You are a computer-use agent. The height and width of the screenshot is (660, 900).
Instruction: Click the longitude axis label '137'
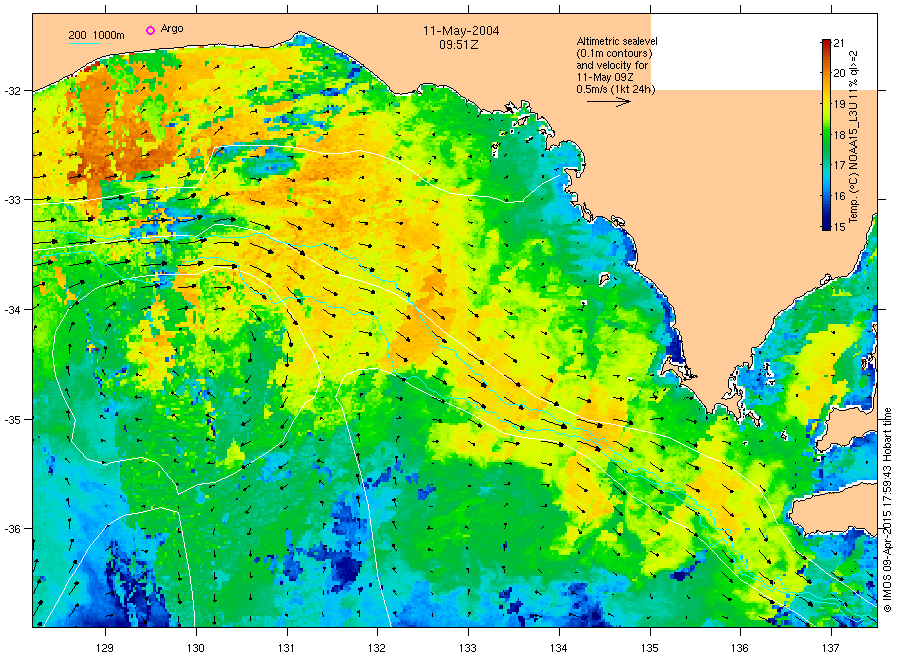[x=831, y=649]
